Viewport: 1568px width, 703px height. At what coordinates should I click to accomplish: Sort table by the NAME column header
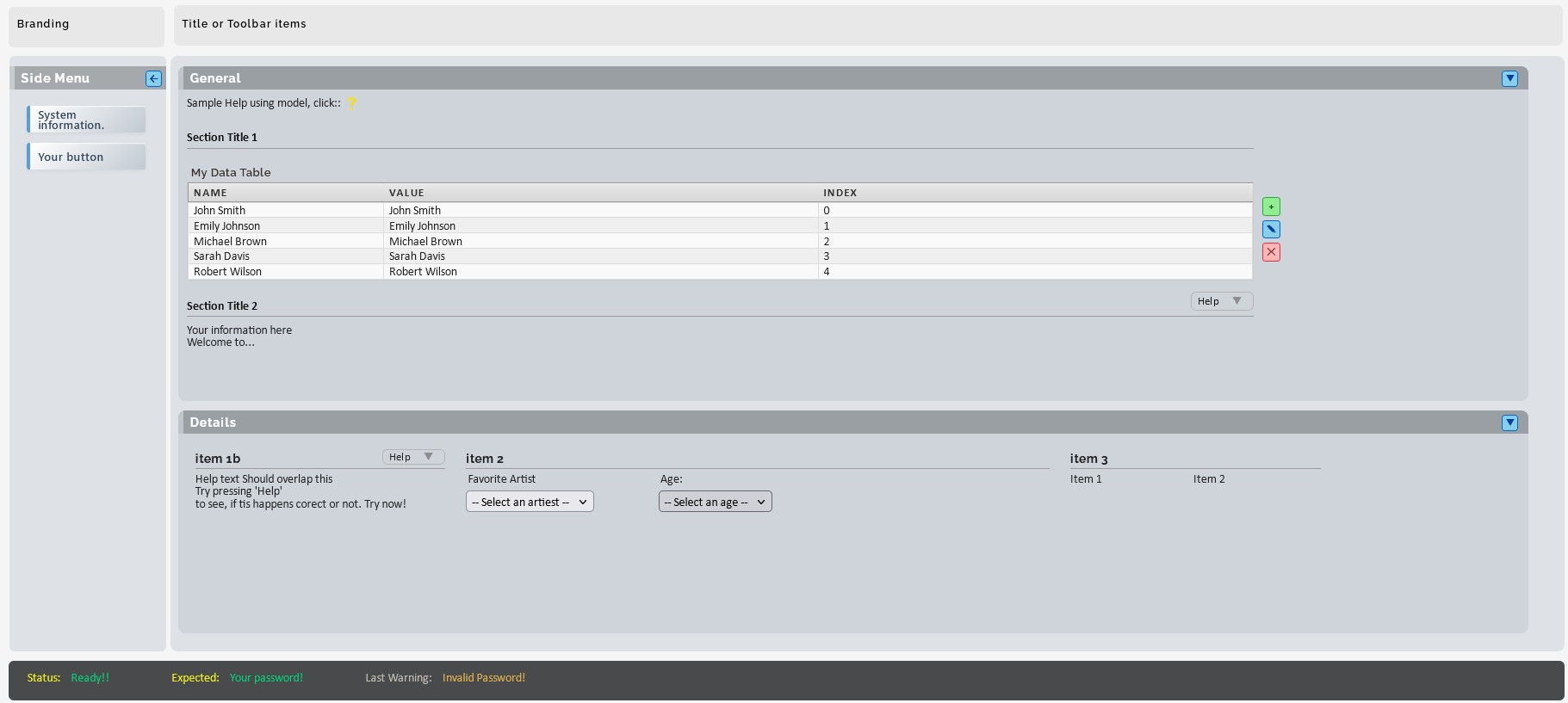tap(210, 193)
